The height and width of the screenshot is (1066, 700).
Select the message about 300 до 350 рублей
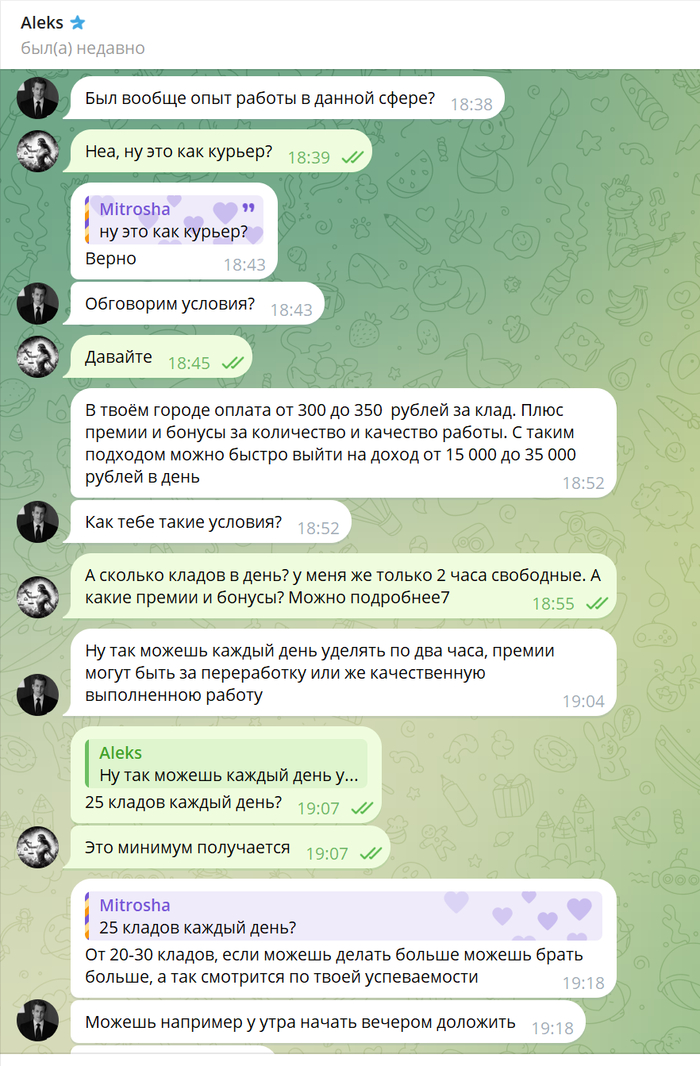click(x=343, y=443)
